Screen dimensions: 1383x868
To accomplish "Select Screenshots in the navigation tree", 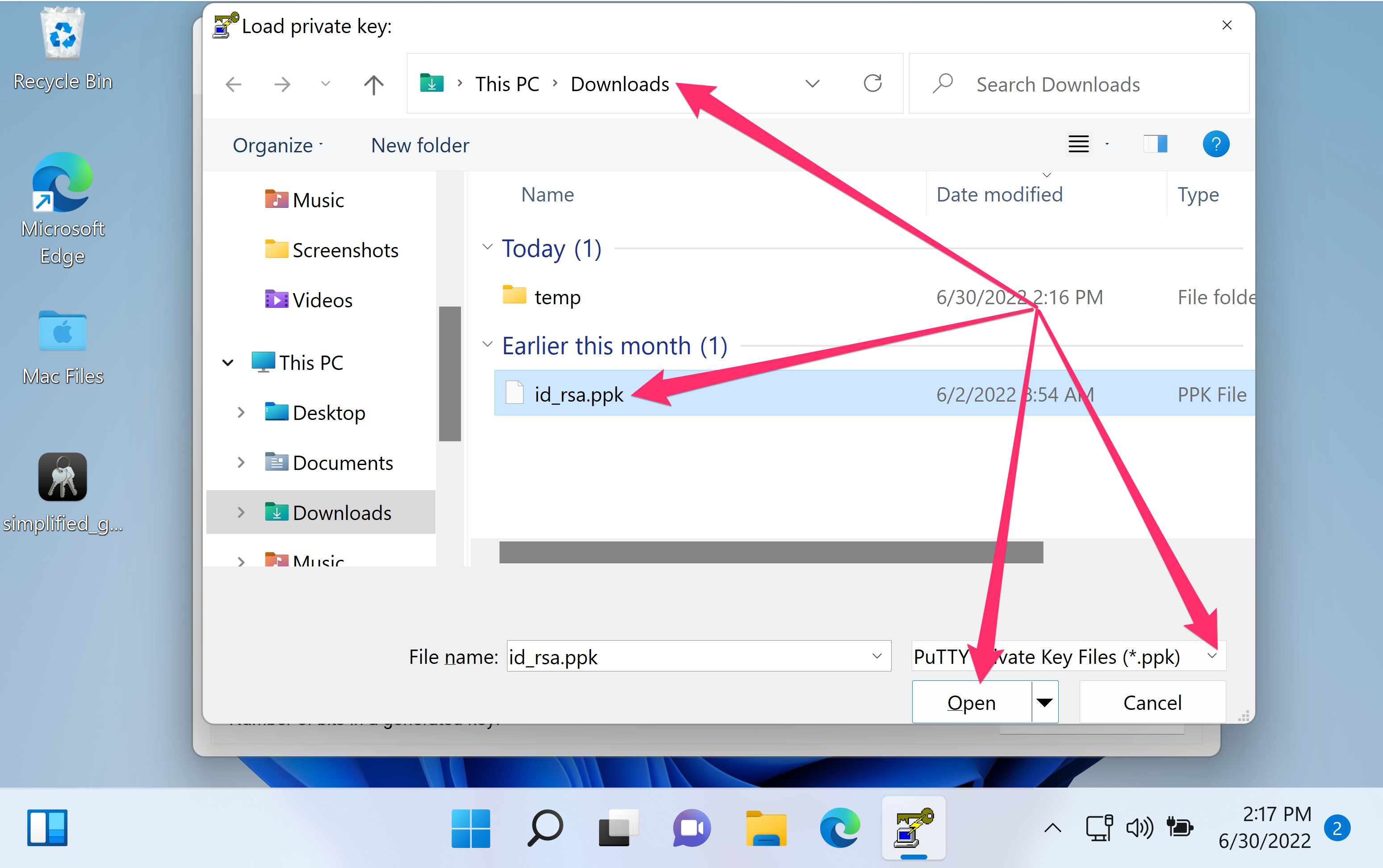I will 332,250.
